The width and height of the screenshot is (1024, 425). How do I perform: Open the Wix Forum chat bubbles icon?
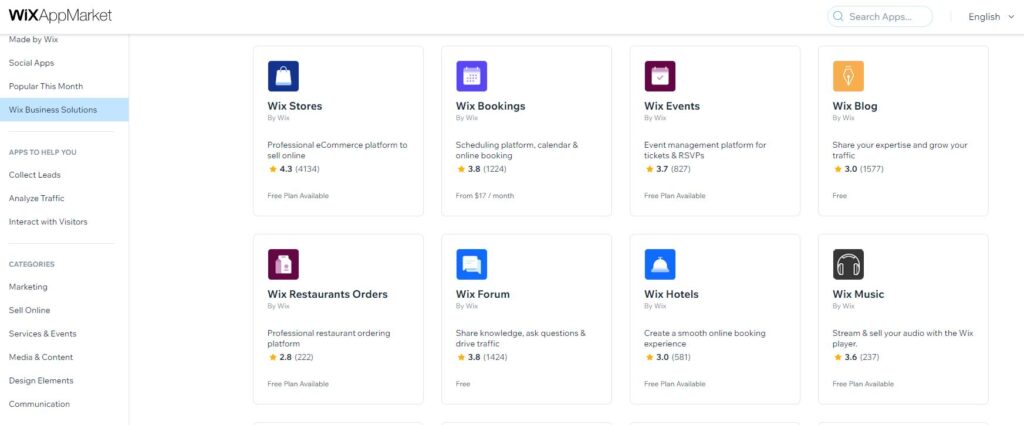tap(472, 264)
